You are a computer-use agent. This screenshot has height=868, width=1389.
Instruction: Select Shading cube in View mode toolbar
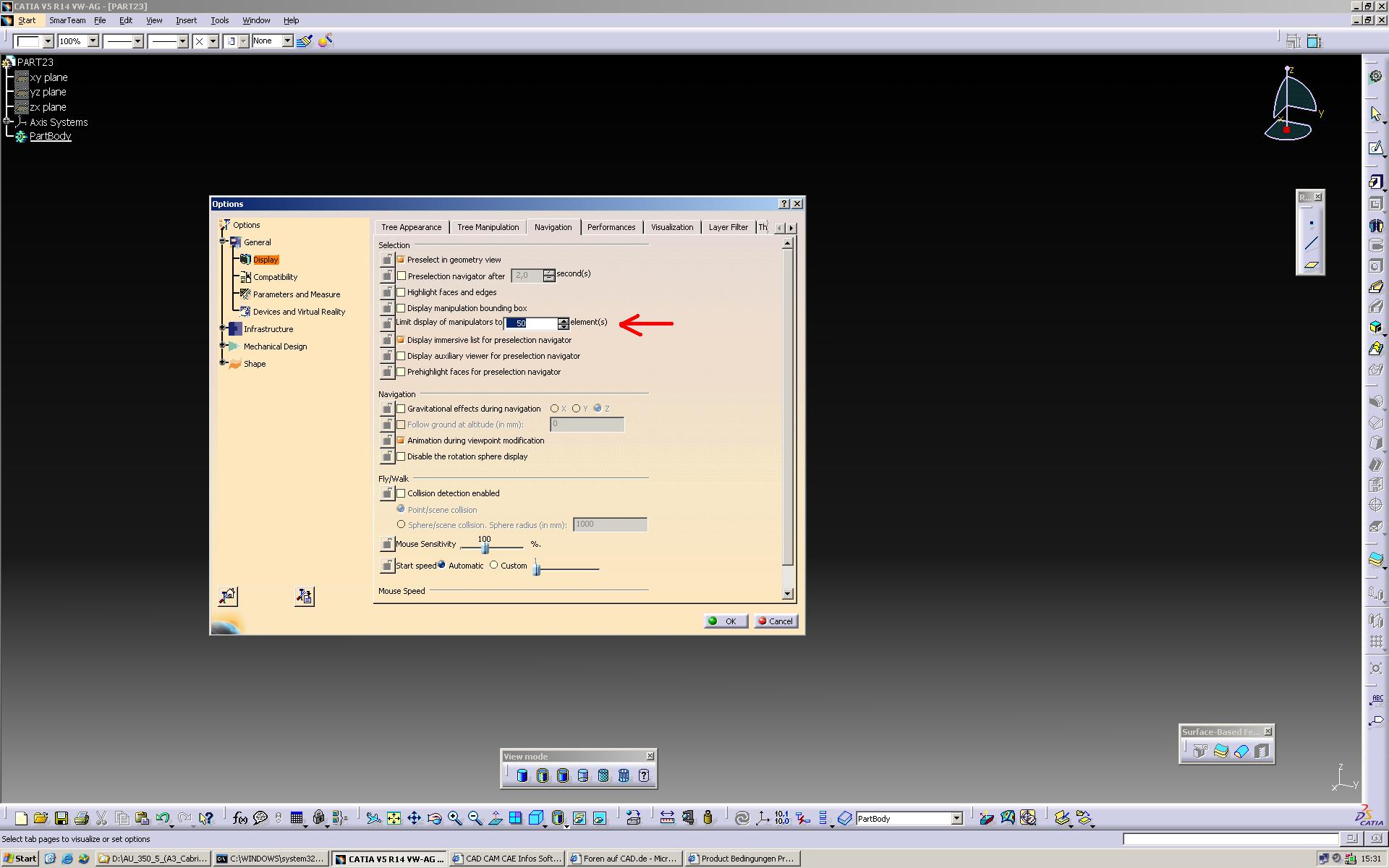tap(522, 775)
